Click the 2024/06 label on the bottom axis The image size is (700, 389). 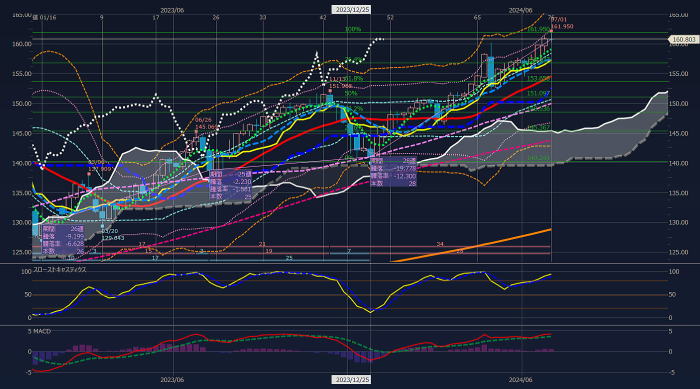coord(521,380)
